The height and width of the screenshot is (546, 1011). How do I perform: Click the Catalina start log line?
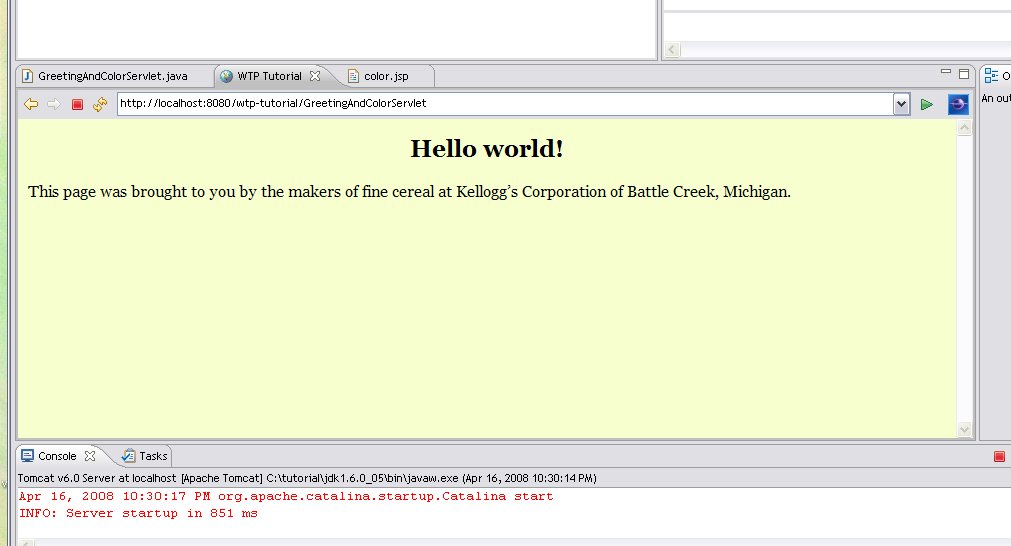[286, 496]
